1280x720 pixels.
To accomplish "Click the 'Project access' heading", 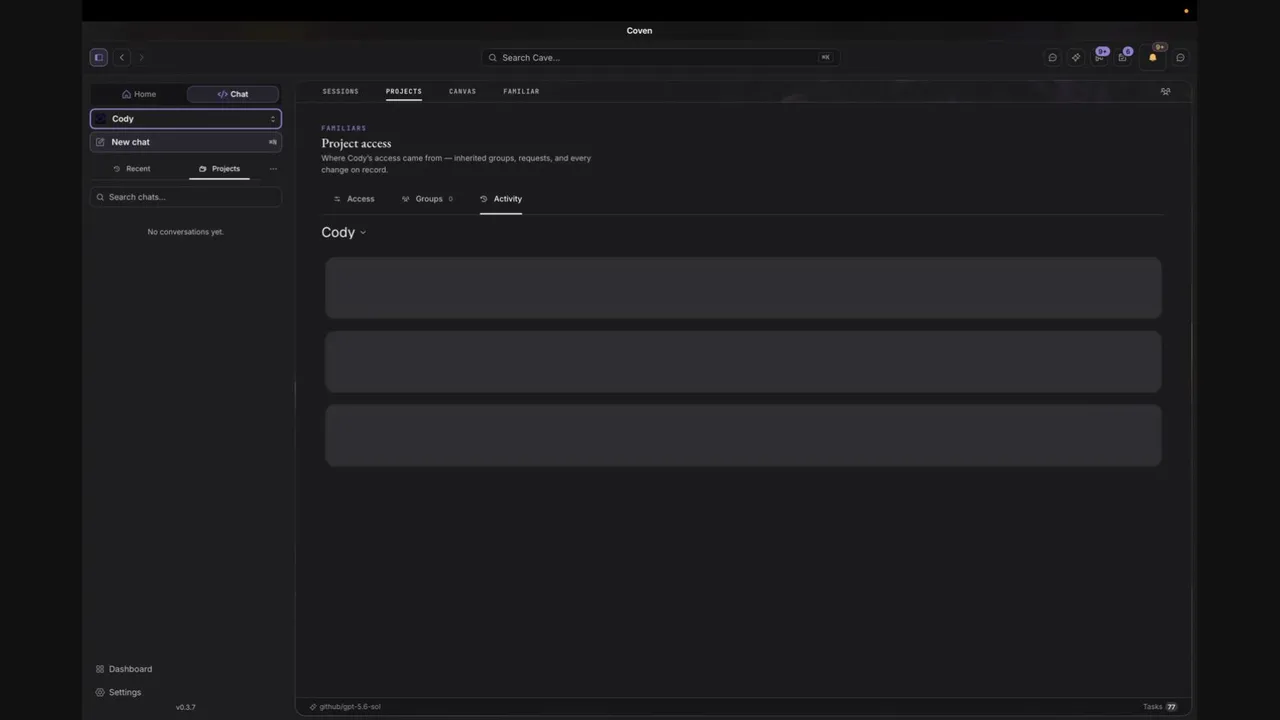I will click(x=356, y=143).
